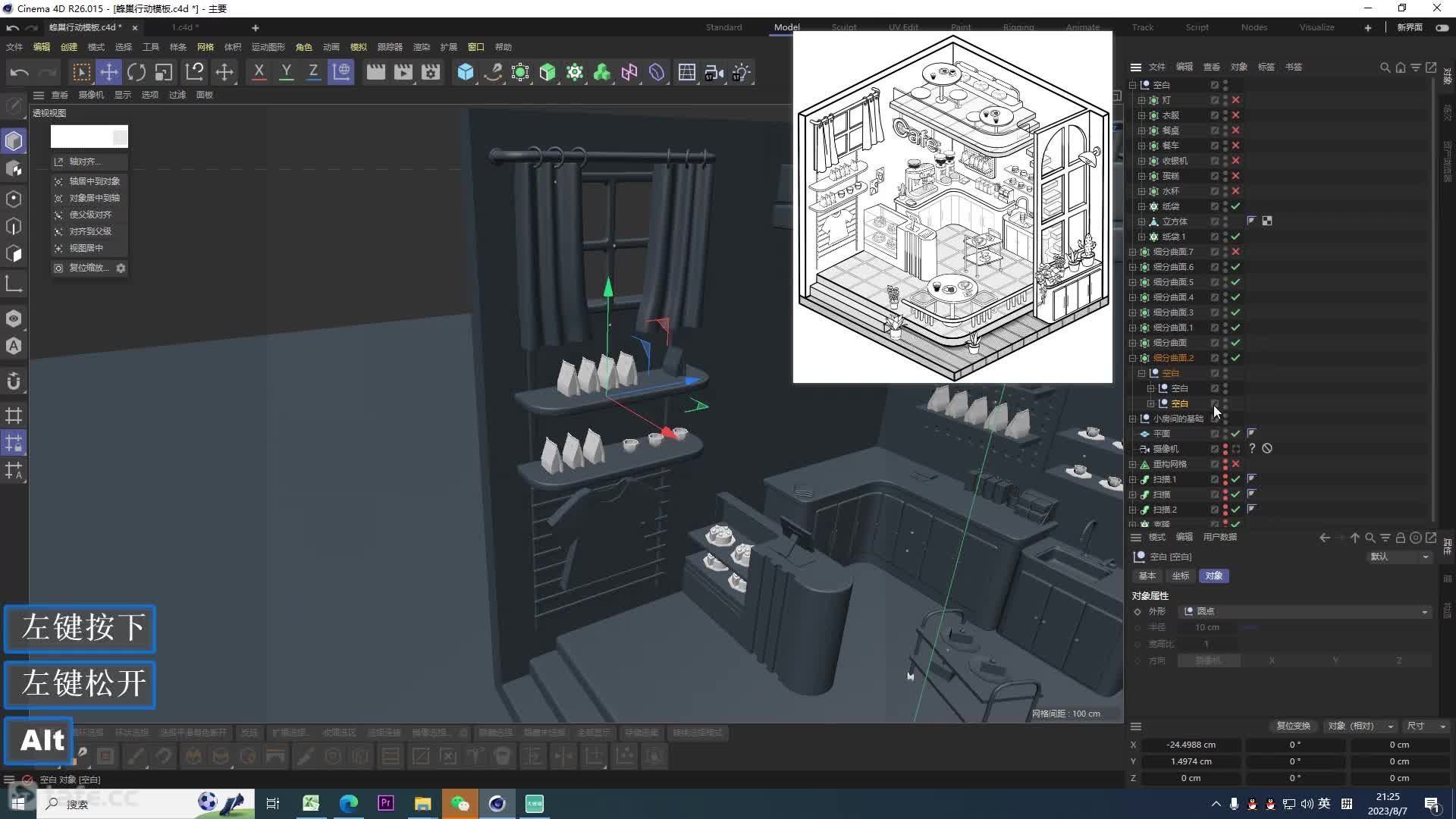Open the 文件 main menu
This screenshot has height=819, width=1456.
(14, 47)
